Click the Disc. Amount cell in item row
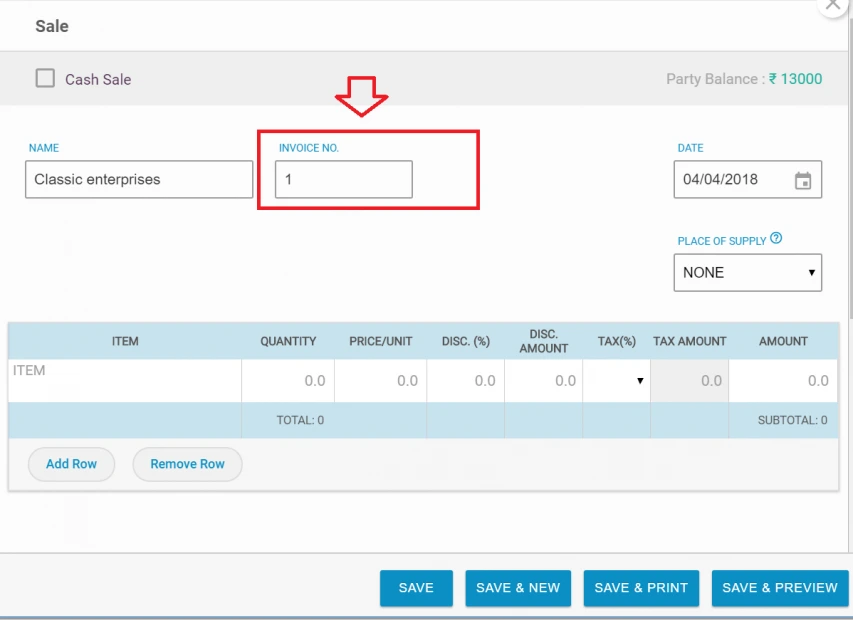 (x=543, y=381)
